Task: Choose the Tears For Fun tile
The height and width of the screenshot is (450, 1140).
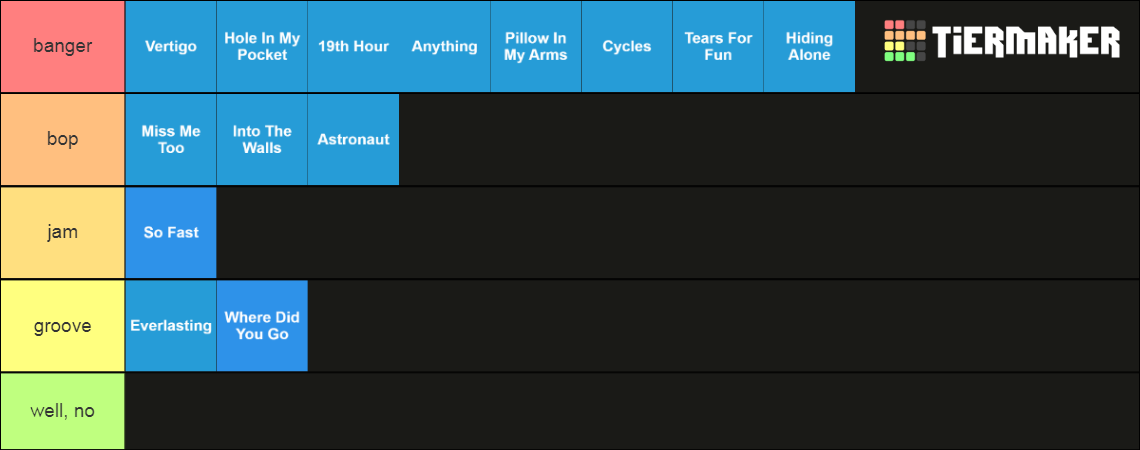Action: pos(718,47)
